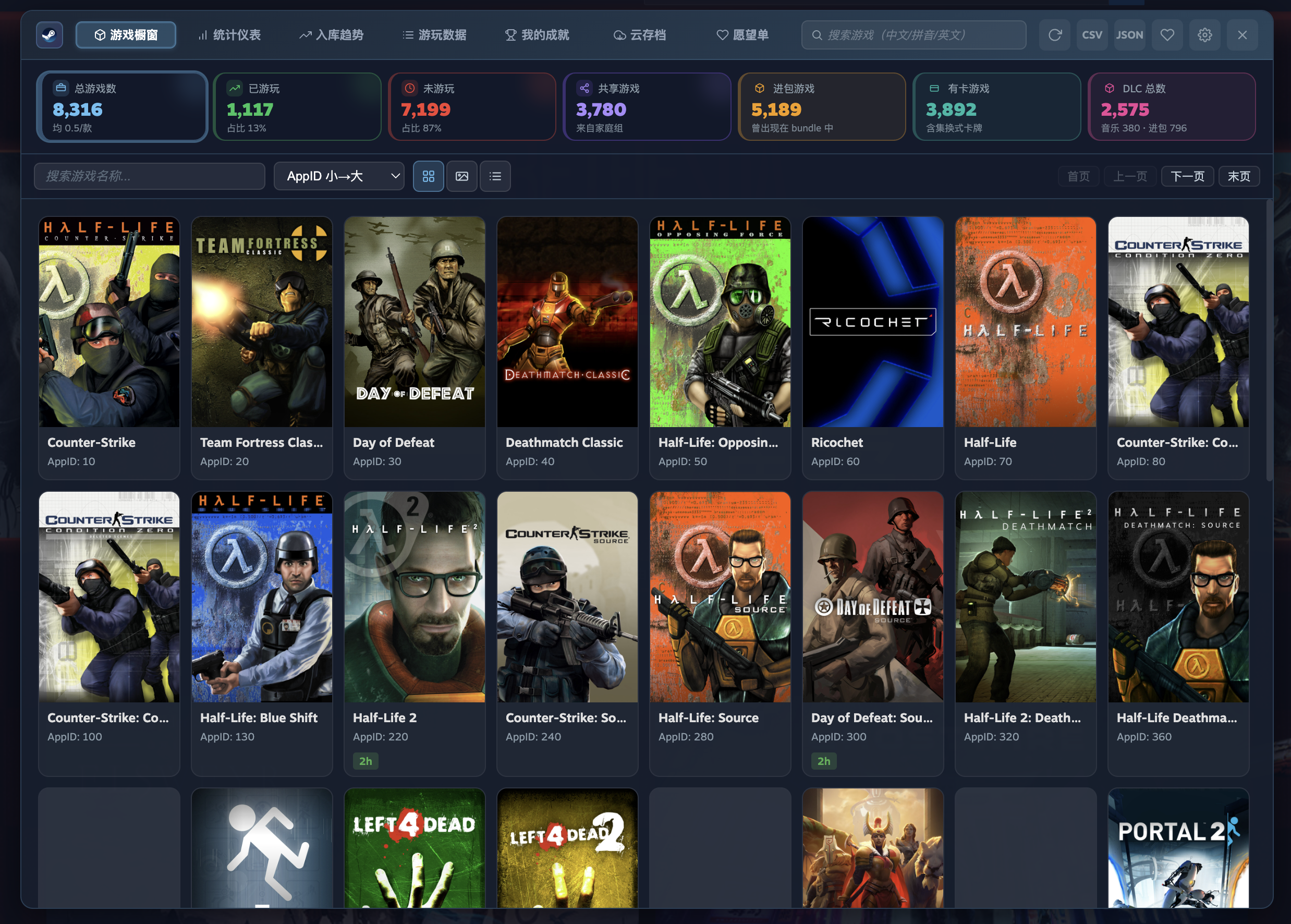
Task: Open Deathmatch Classic cover
Action: pyautogui.click(x=567, y=322)
